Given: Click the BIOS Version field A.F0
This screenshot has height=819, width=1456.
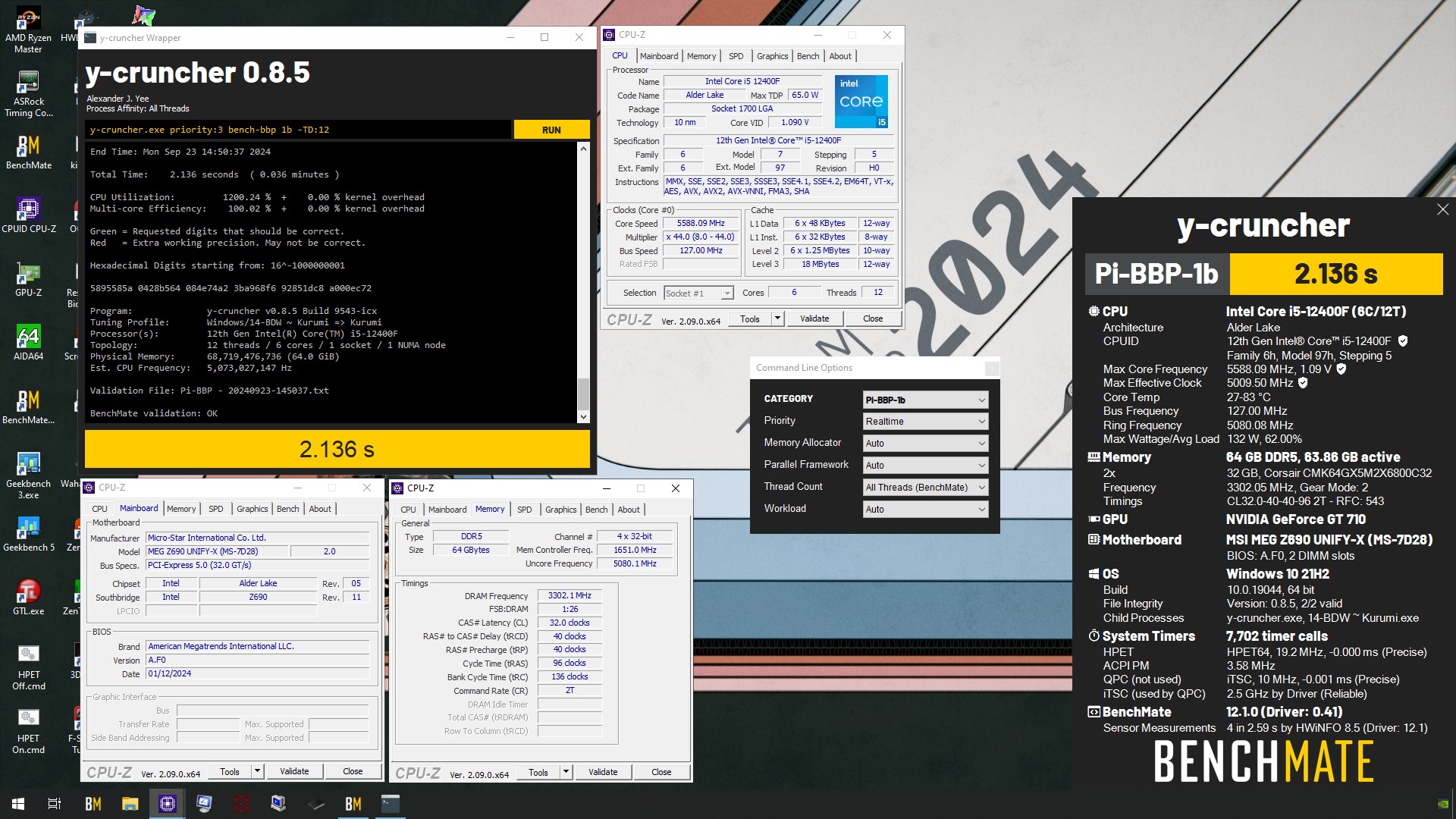Looking at the screenshot, I should point(257,661).
